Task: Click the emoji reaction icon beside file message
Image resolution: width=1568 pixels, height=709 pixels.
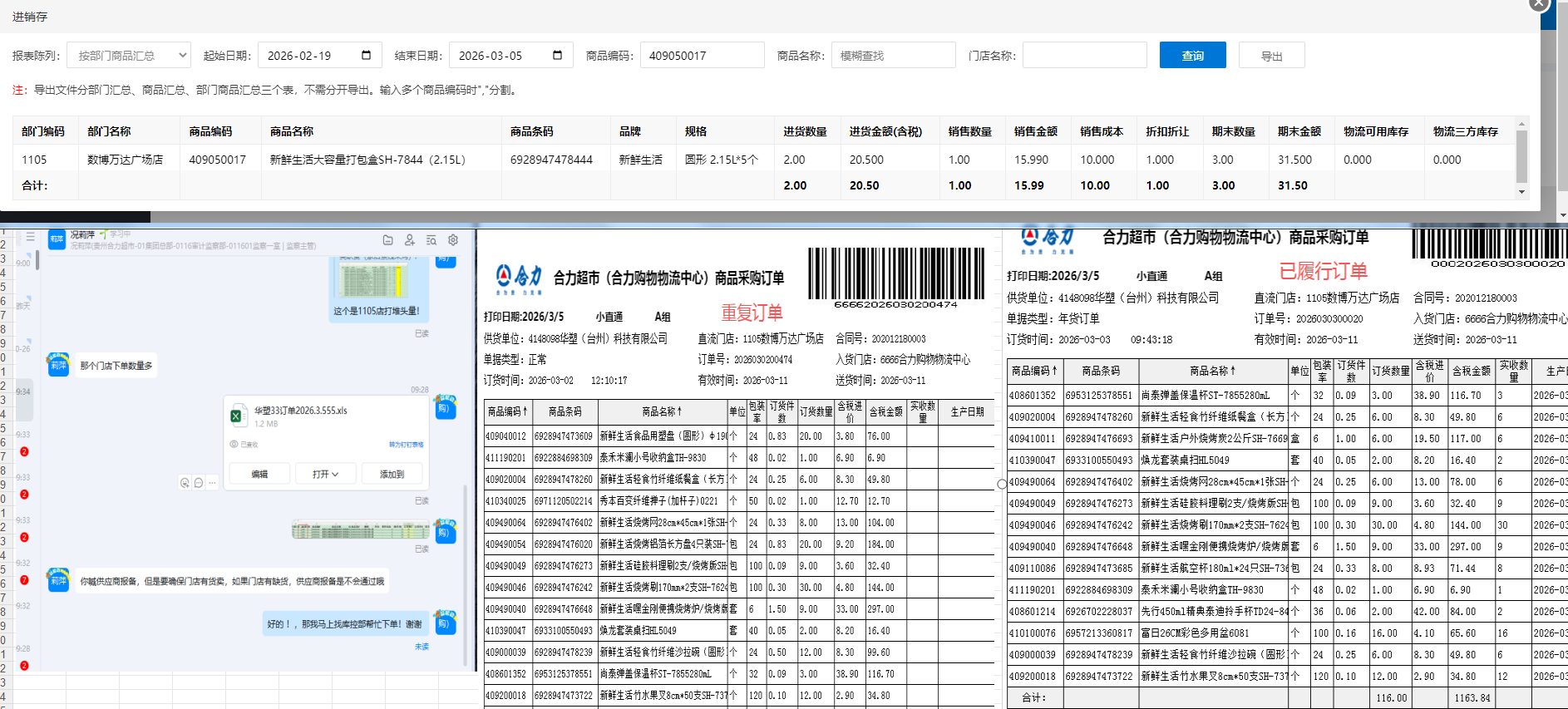Action: [x=185, y=483]
